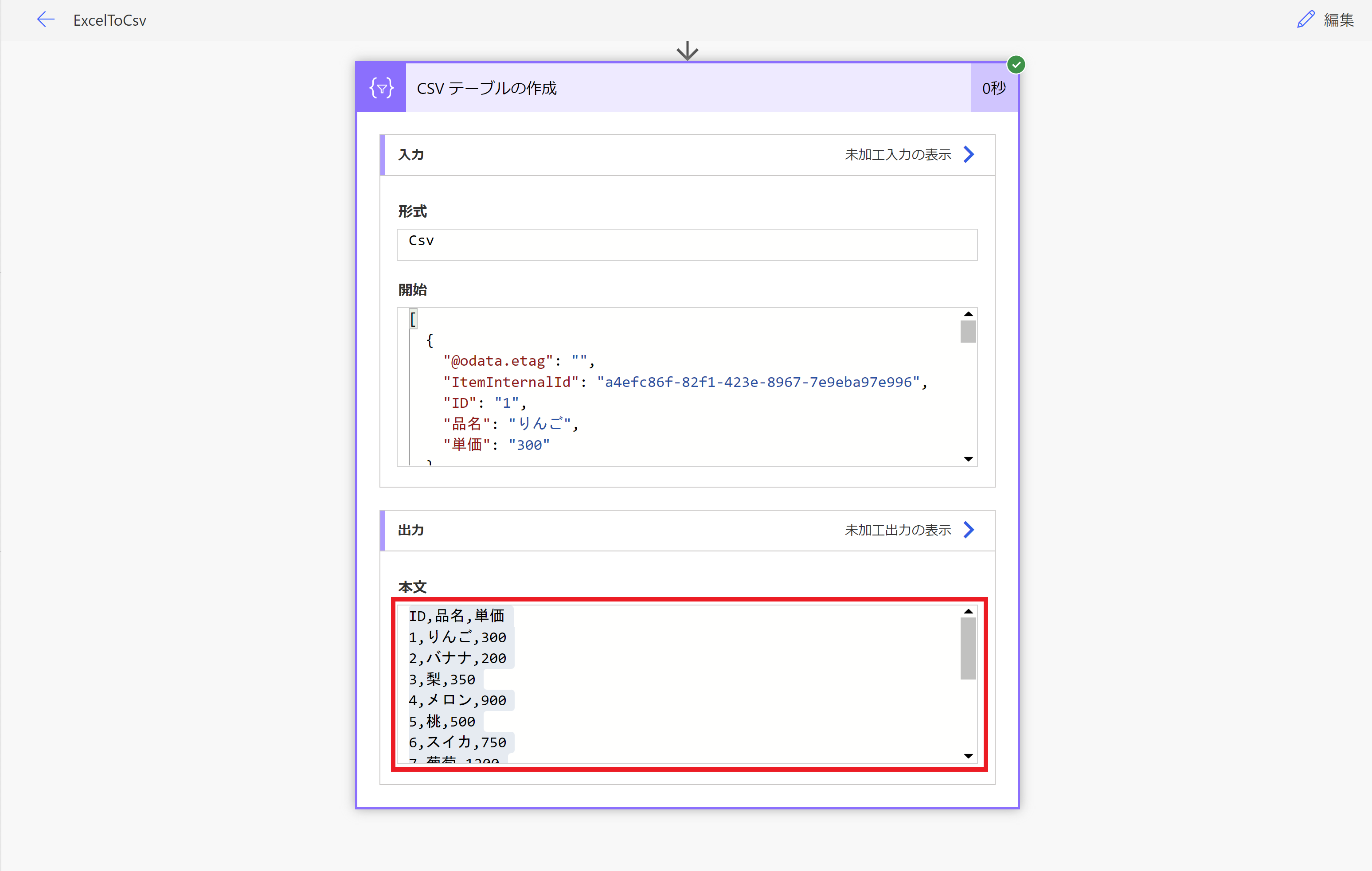Click scroll-down arrow in 本文 box
Screen dimensions: 1372x871
coord(968,756)
